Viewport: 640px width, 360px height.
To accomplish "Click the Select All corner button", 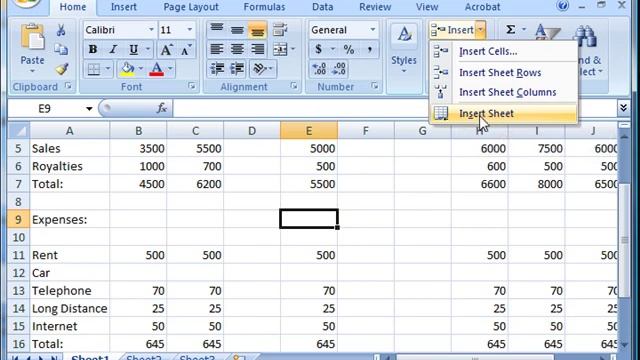I will [x=18, y=131].
